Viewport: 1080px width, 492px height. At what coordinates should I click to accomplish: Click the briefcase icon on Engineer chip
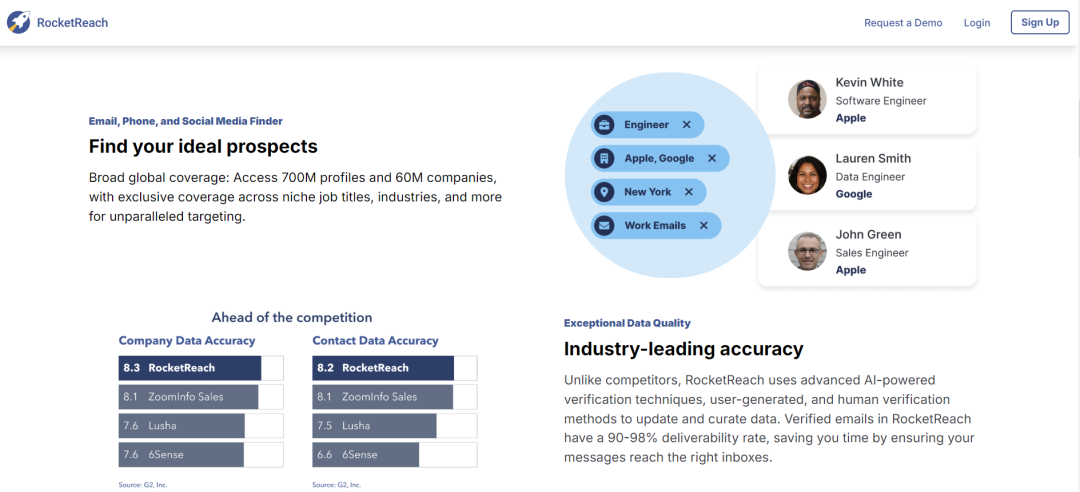pos(604,125)
